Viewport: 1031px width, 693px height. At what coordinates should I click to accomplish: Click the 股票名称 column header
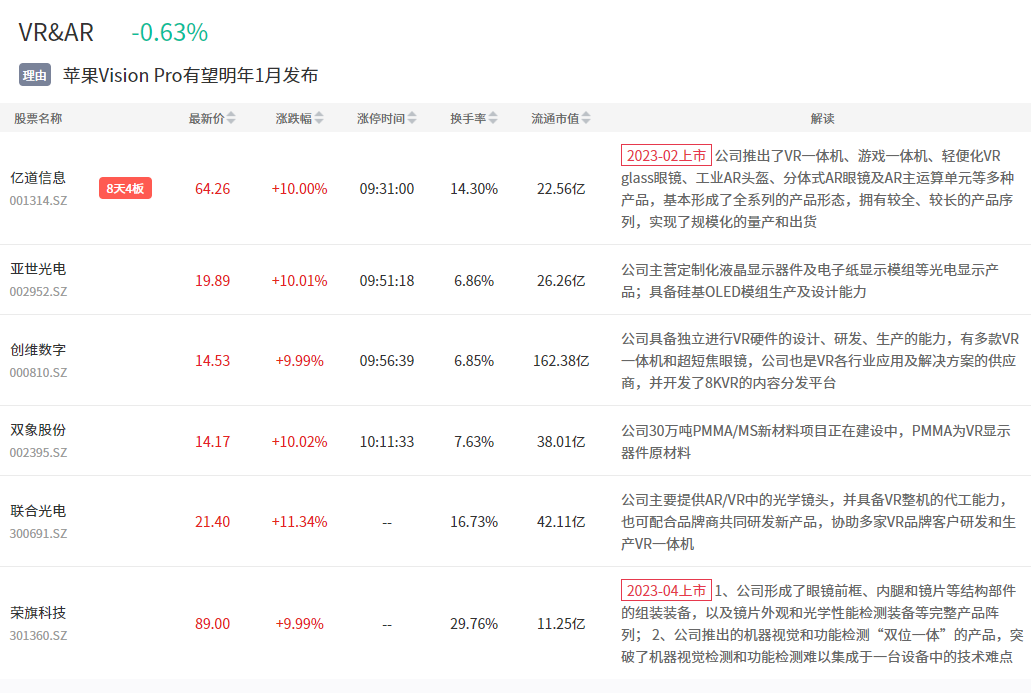[38, 118]
